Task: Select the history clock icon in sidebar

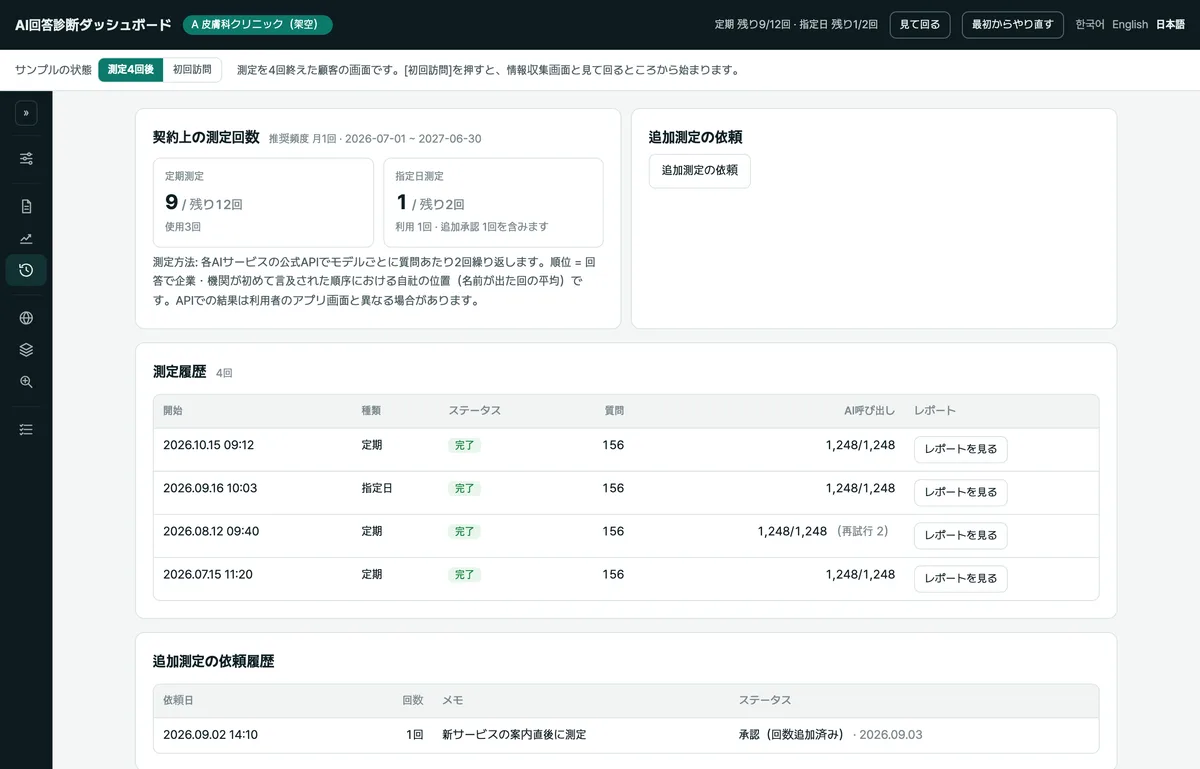Action: pos(26,270)
